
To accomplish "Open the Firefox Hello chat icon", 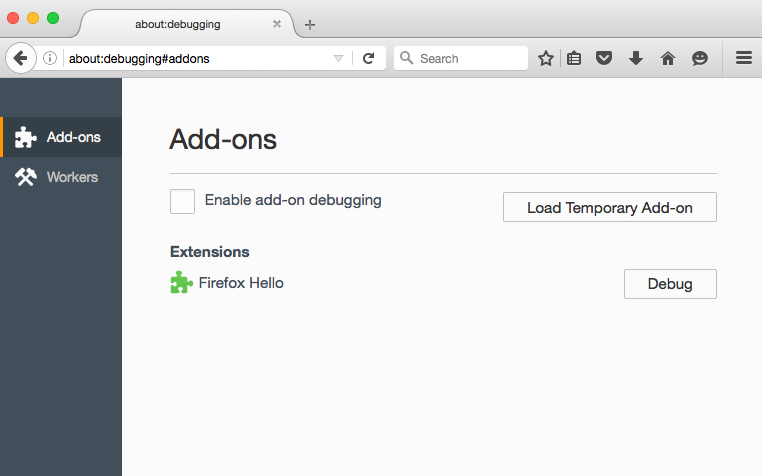I will click(699, 58).
